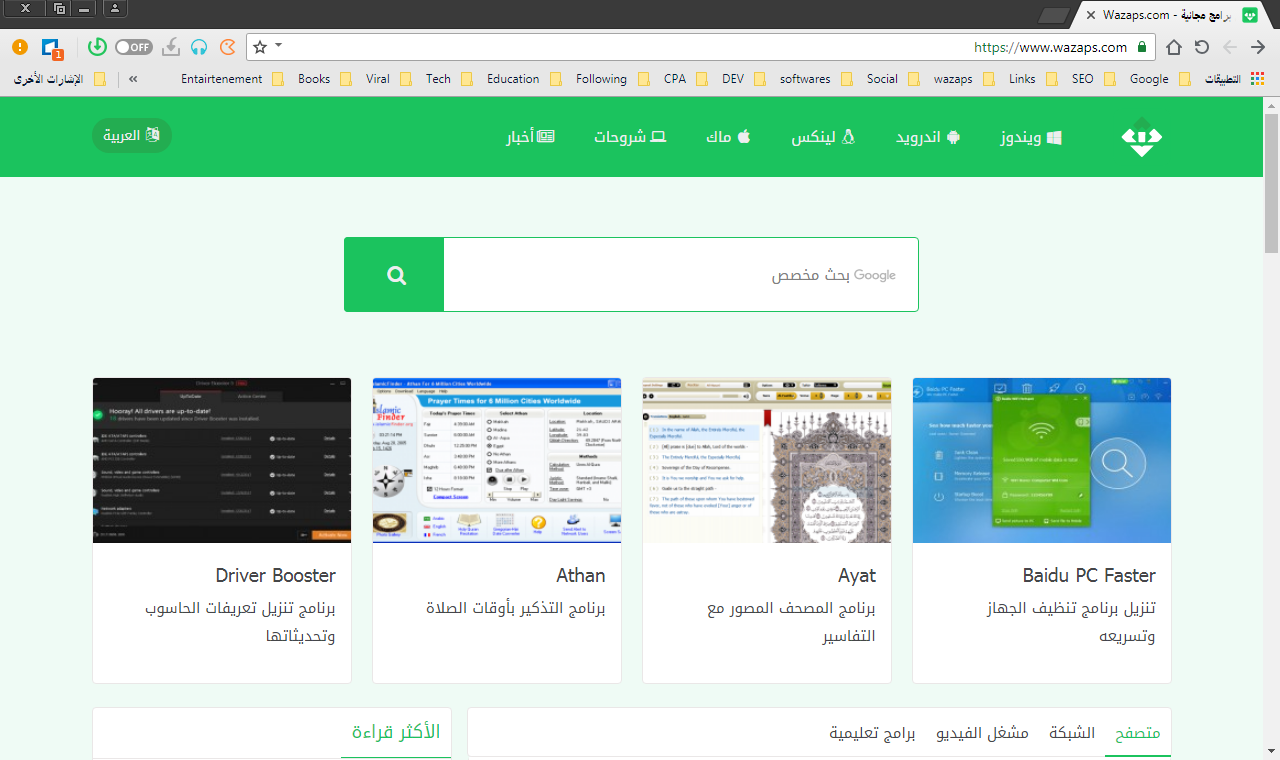Focus the Google custom search field
The height and width of the screenshot is (760, 1280).
click(x=681, y=275)
